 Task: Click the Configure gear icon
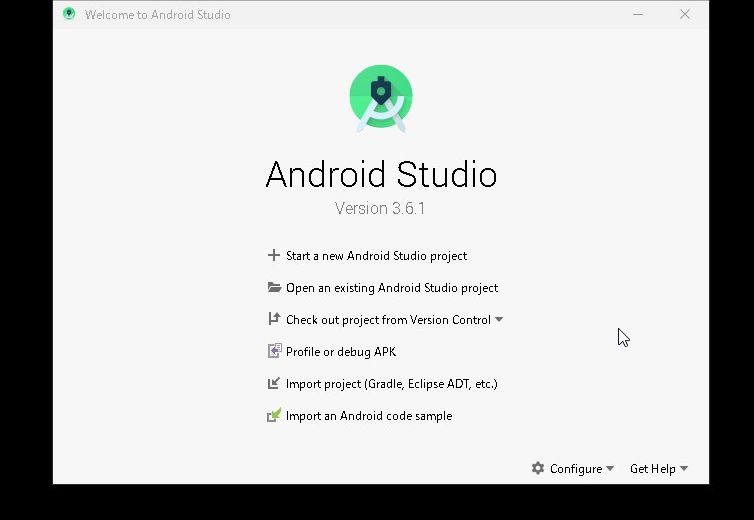538,469
